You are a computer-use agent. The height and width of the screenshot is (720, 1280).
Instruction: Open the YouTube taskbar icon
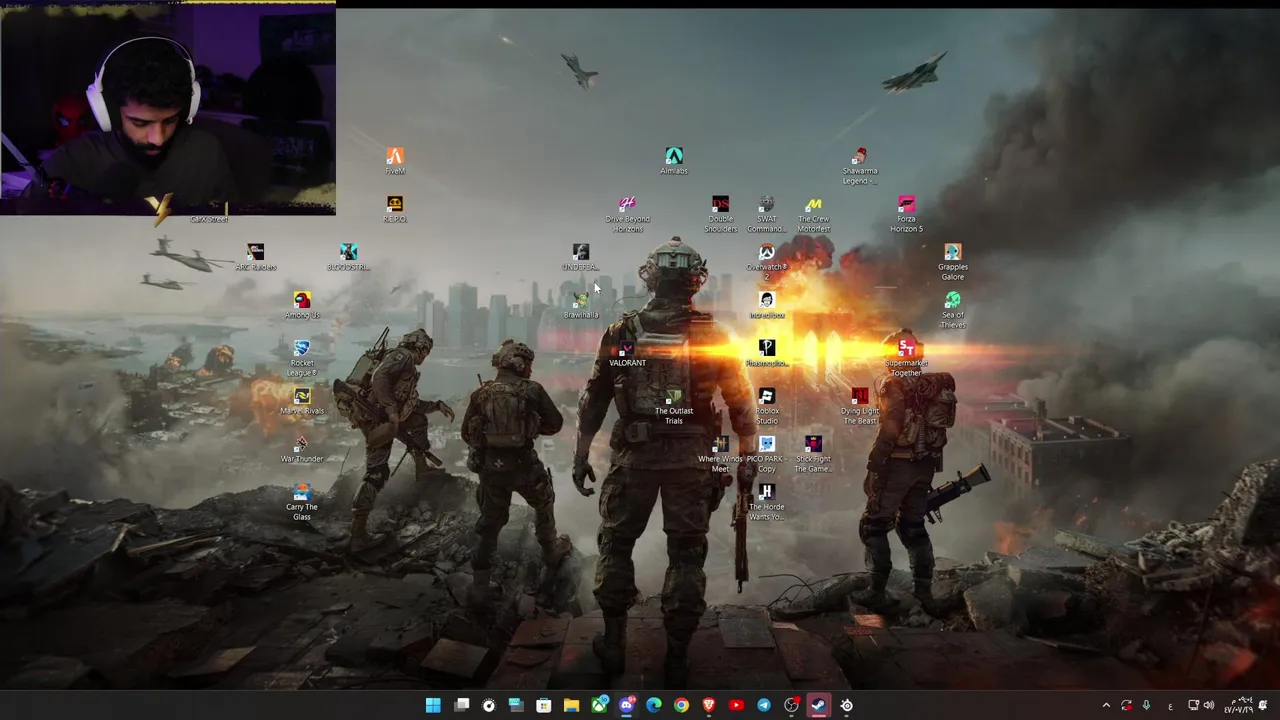point(736,705)
